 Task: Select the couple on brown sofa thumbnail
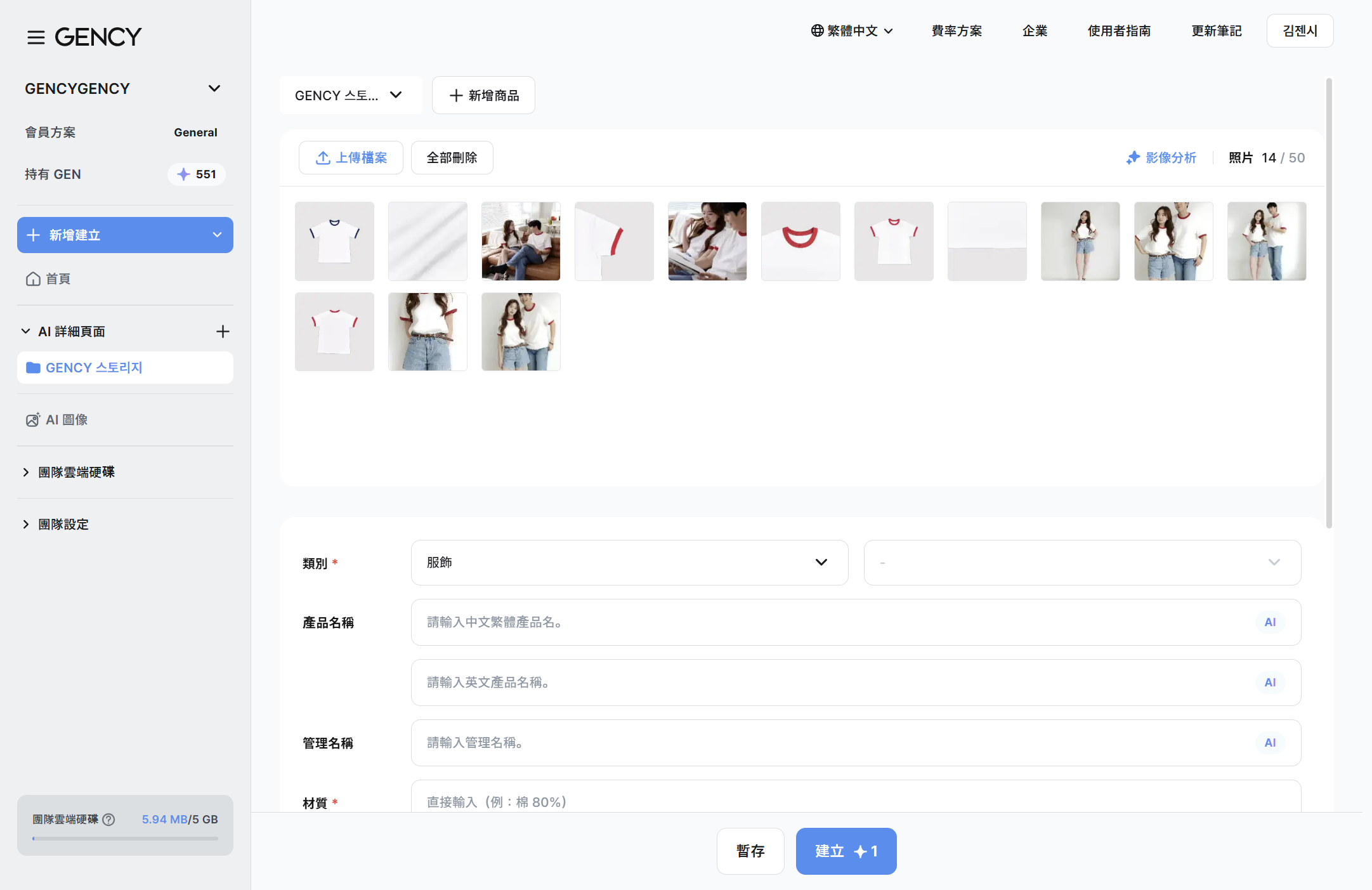pyautogui.click(x=521, y=241)
